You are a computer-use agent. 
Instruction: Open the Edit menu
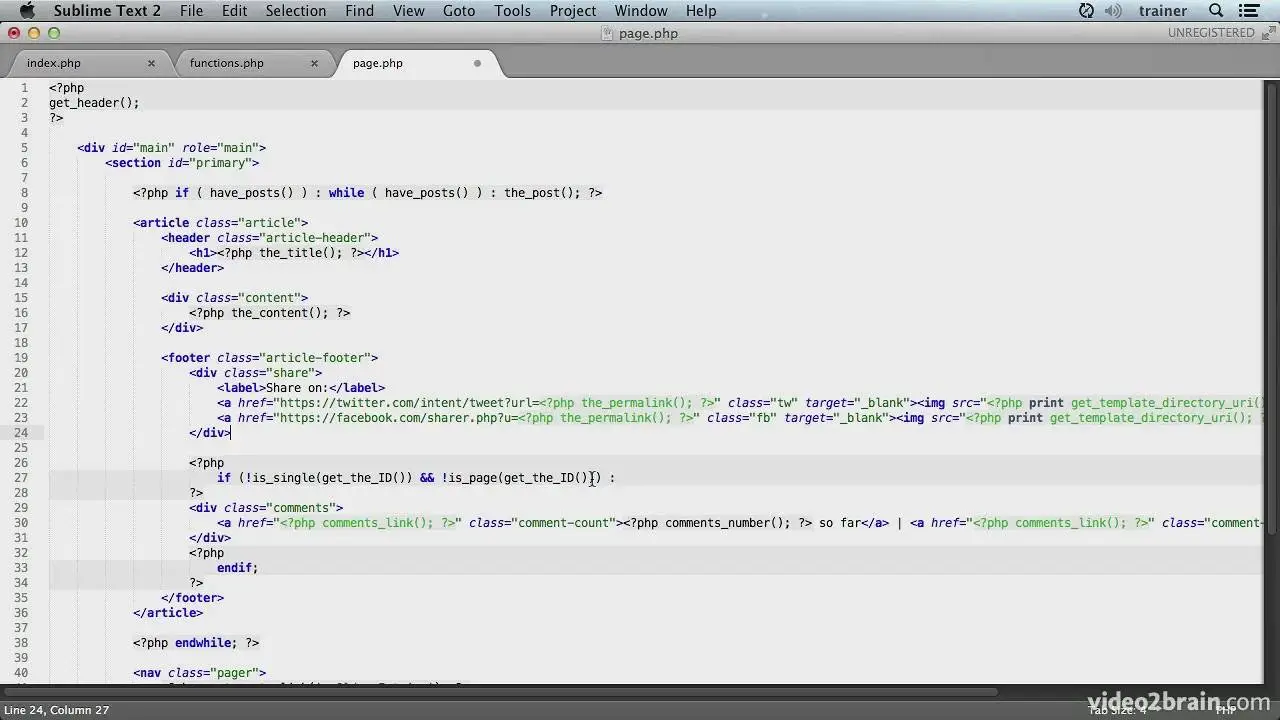coord(234,11)
